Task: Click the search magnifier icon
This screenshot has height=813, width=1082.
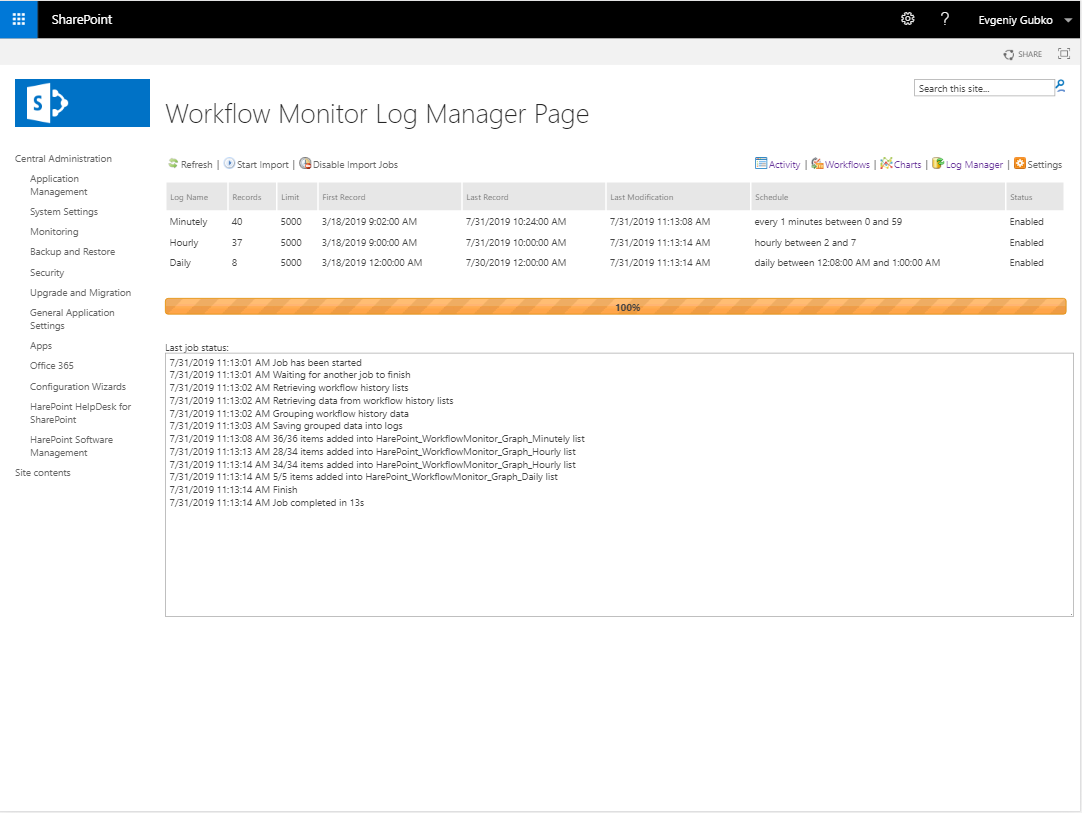Action: [x=1061, y=88]
